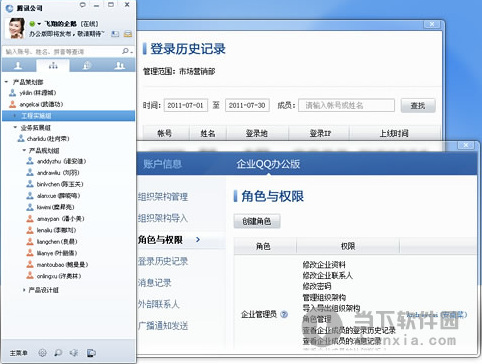Switch to the single contact tab
Screen dimensions: 482x364
18,65
